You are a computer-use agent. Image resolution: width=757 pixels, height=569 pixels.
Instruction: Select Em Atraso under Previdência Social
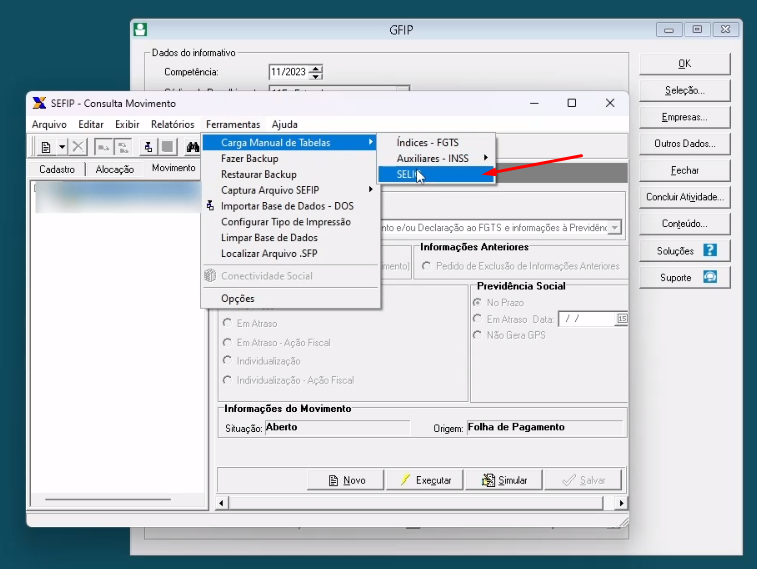click(x=477, y=319)
